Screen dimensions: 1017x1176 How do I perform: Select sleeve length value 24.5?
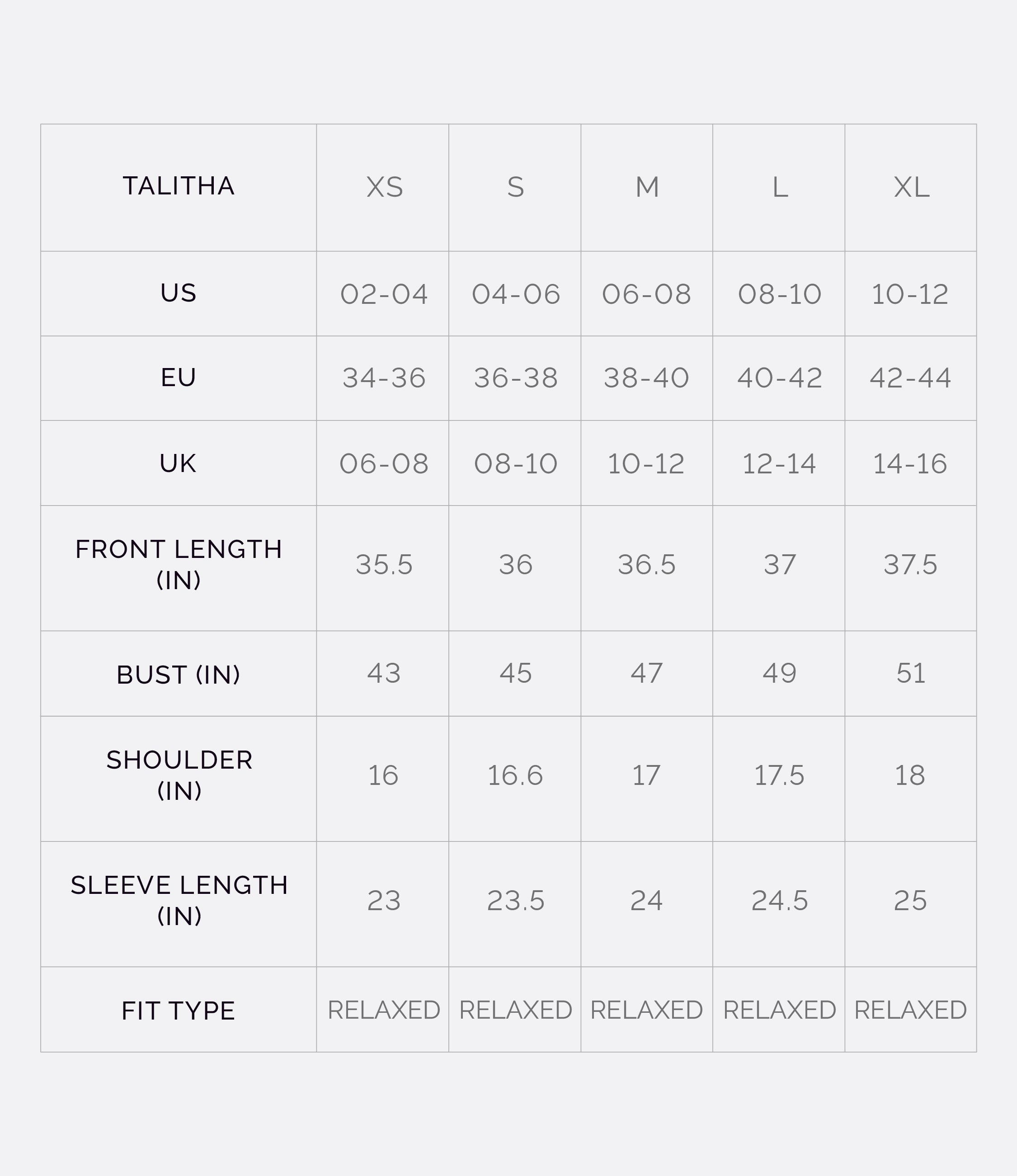[779, 901]
